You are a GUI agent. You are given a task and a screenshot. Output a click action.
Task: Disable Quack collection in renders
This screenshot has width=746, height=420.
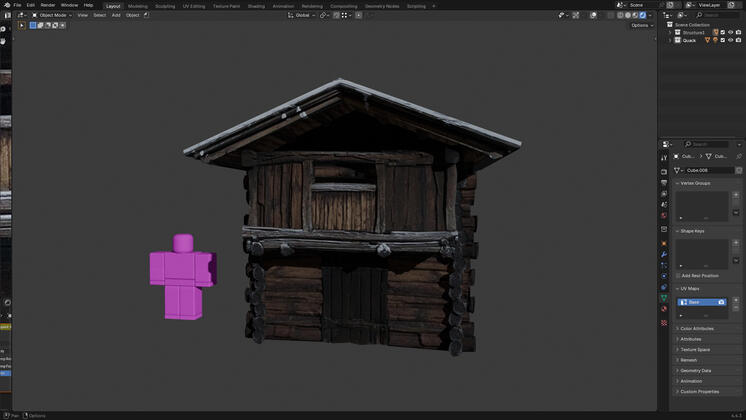tap(738, 40)
